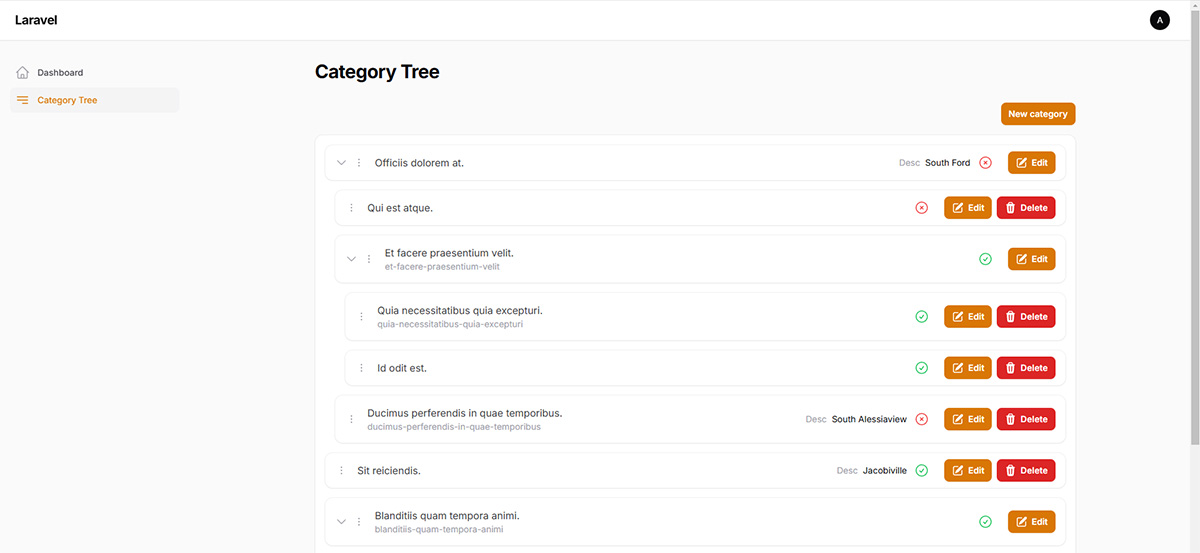Click green check status for Sit reiciendis.
1200x553 pixels.
click(x=922, y=470)
